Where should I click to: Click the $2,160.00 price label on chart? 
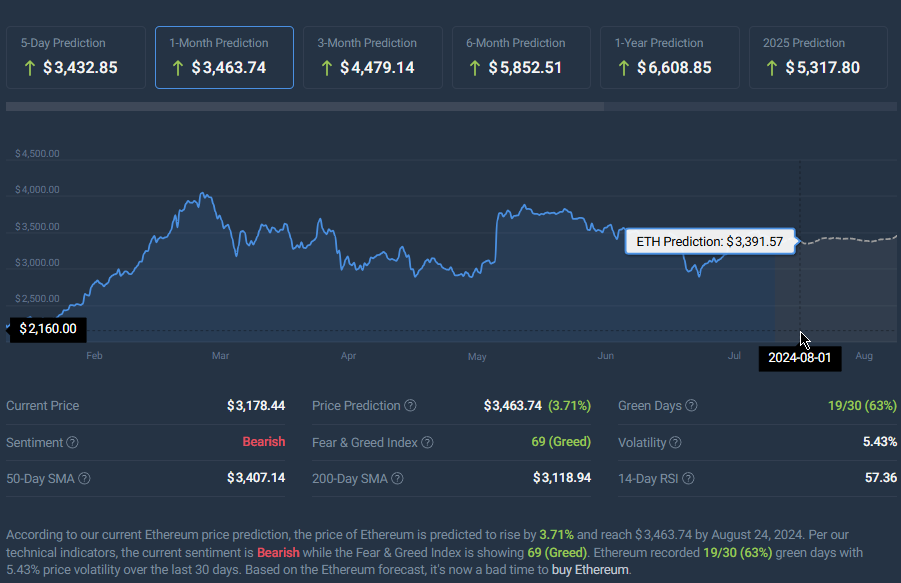48,329
